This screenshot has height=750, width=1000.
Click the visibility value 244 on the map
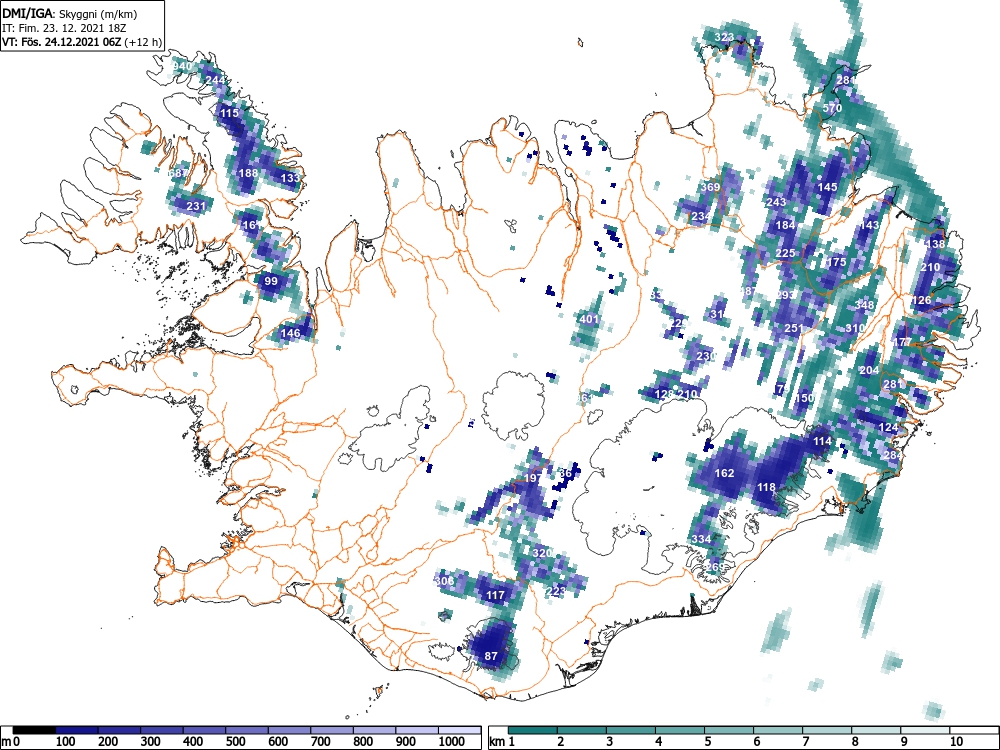click(x=216, y=80)
